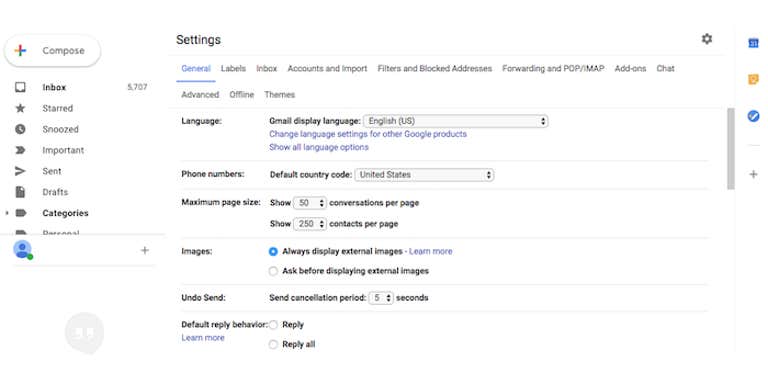Open the Default country code dropdown
This screenshot has height=384, width=768.
[x=424, y=174]
